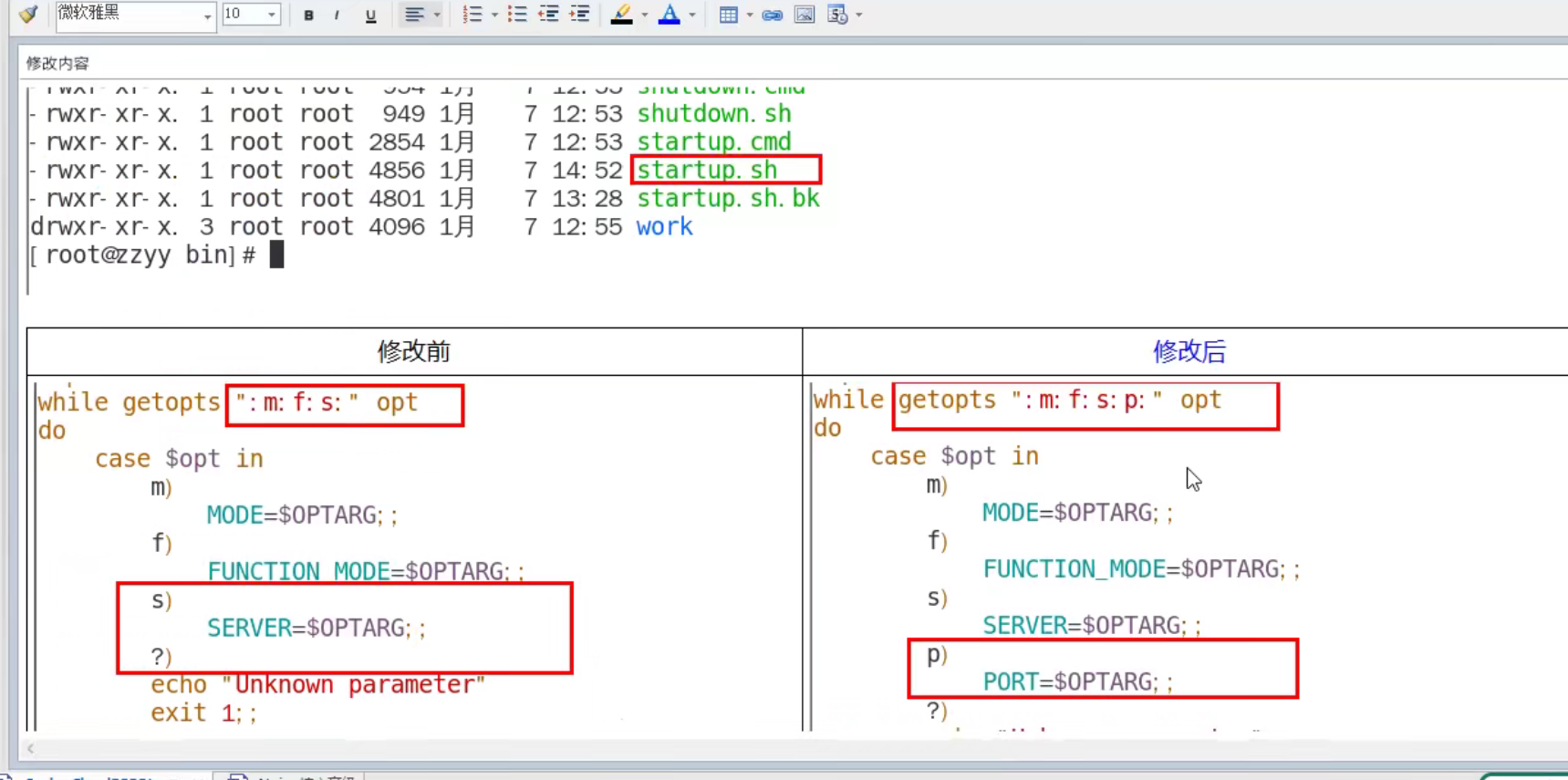Click the 修改后 column header
Viewport: 1568px width, 780px height.
tap(1189, 351)
